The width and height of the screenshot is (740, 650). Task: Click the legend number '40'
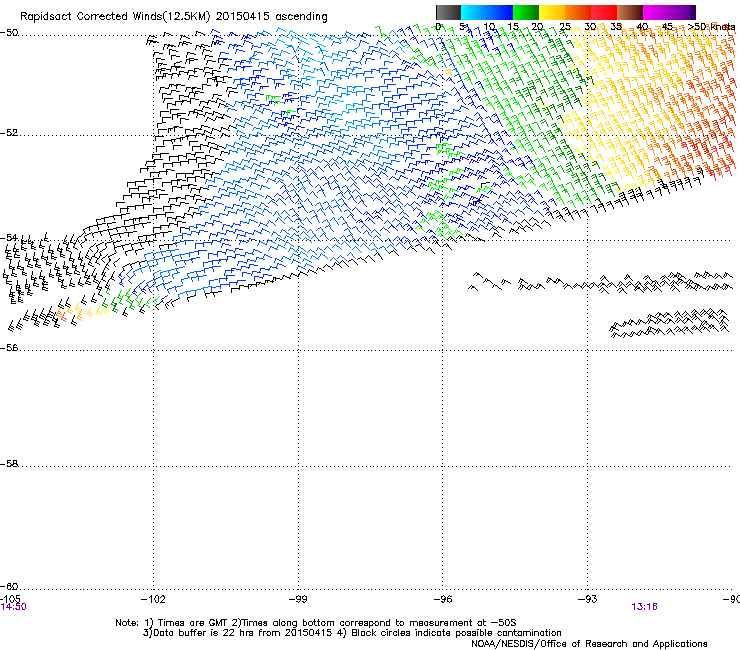click(x=642, y=27)
